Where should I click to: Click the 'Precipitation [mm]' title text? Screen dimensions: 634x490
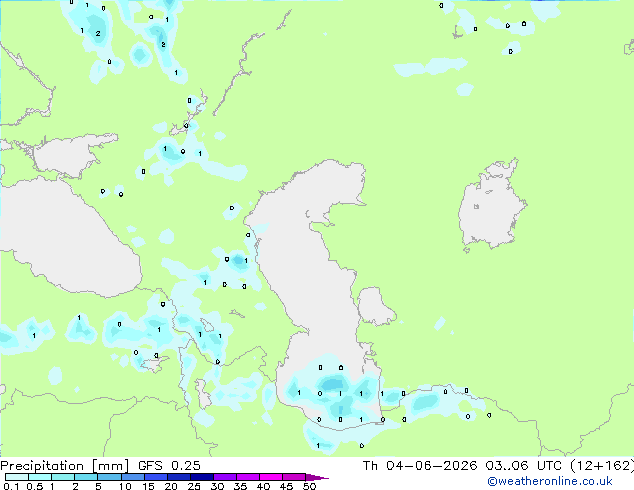click(65, 466)
